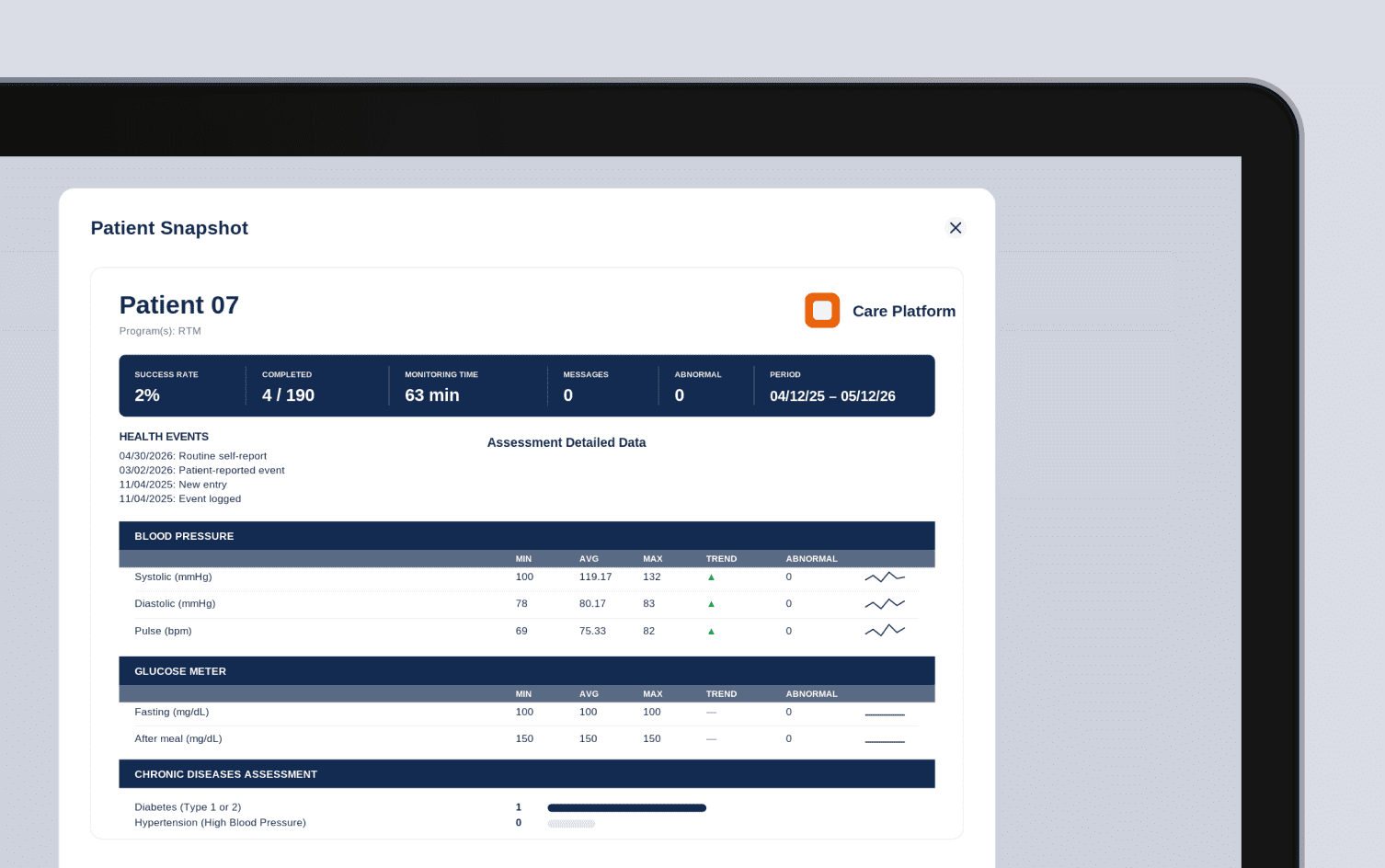Select Diastolic min value 78
Screen dimensions: 1385x868
pyautogui.click(x=521, y=604)
